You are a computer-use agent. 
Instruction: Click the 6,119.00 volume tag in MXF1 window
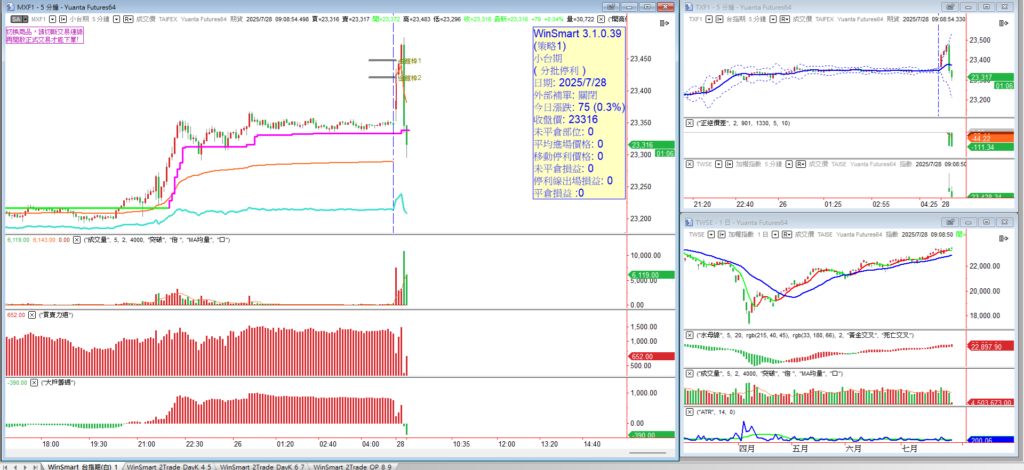[651, 275]
